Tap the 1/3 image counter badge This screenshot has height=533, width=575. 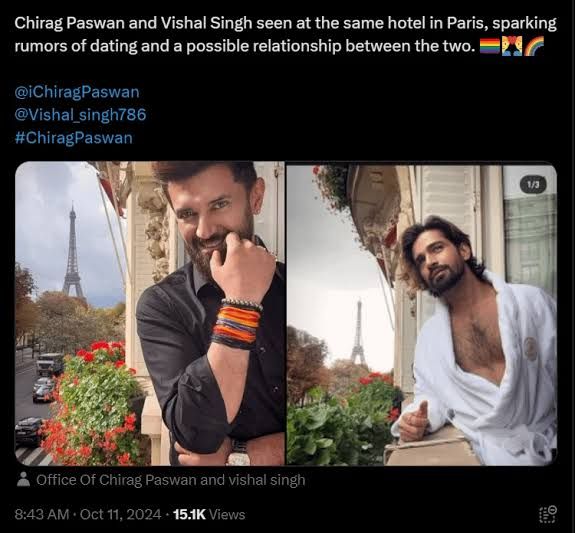coord(533,185)
